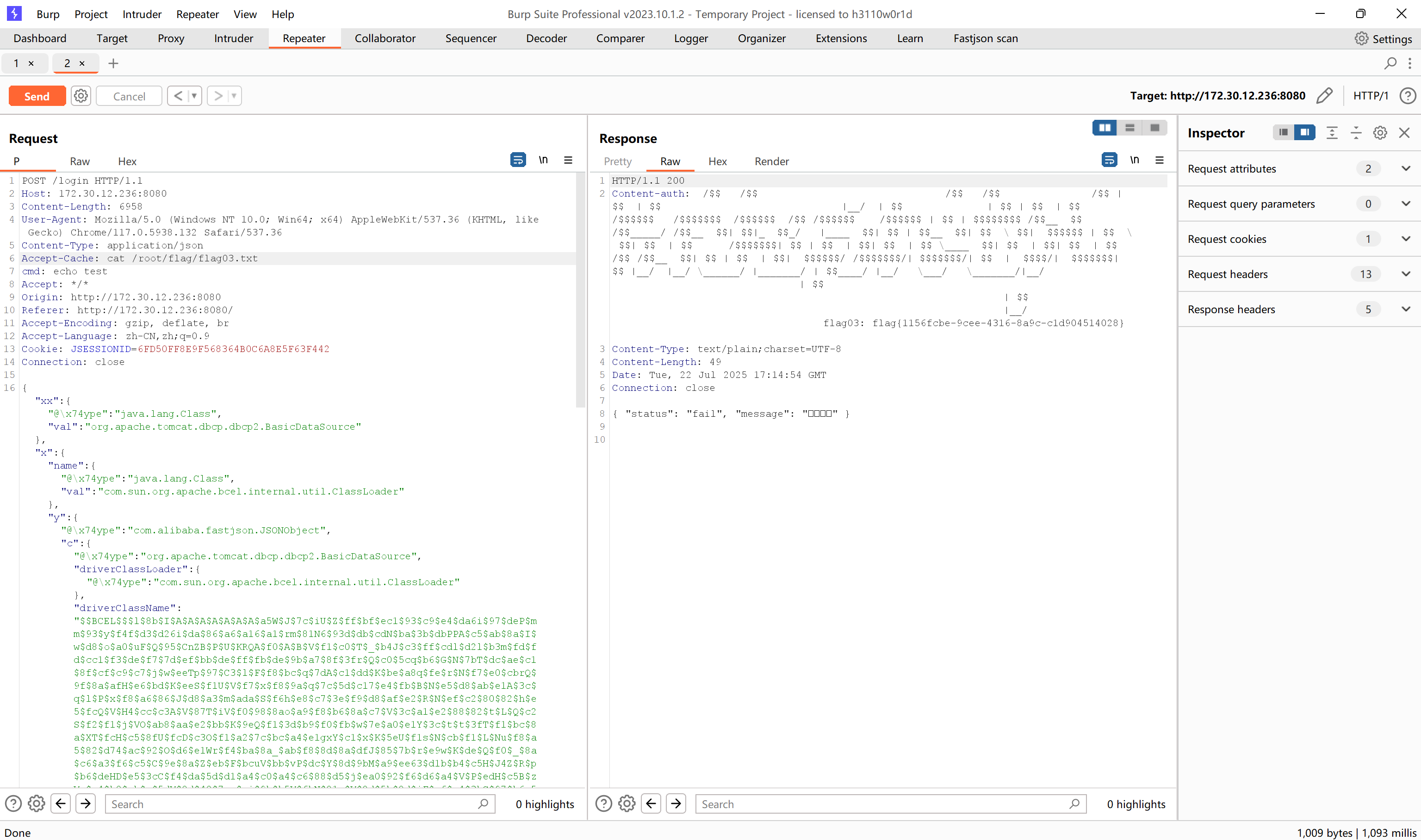The image size is (1421, 840).
Task: Open the response Render tab
Action: (x=771, y=161)
